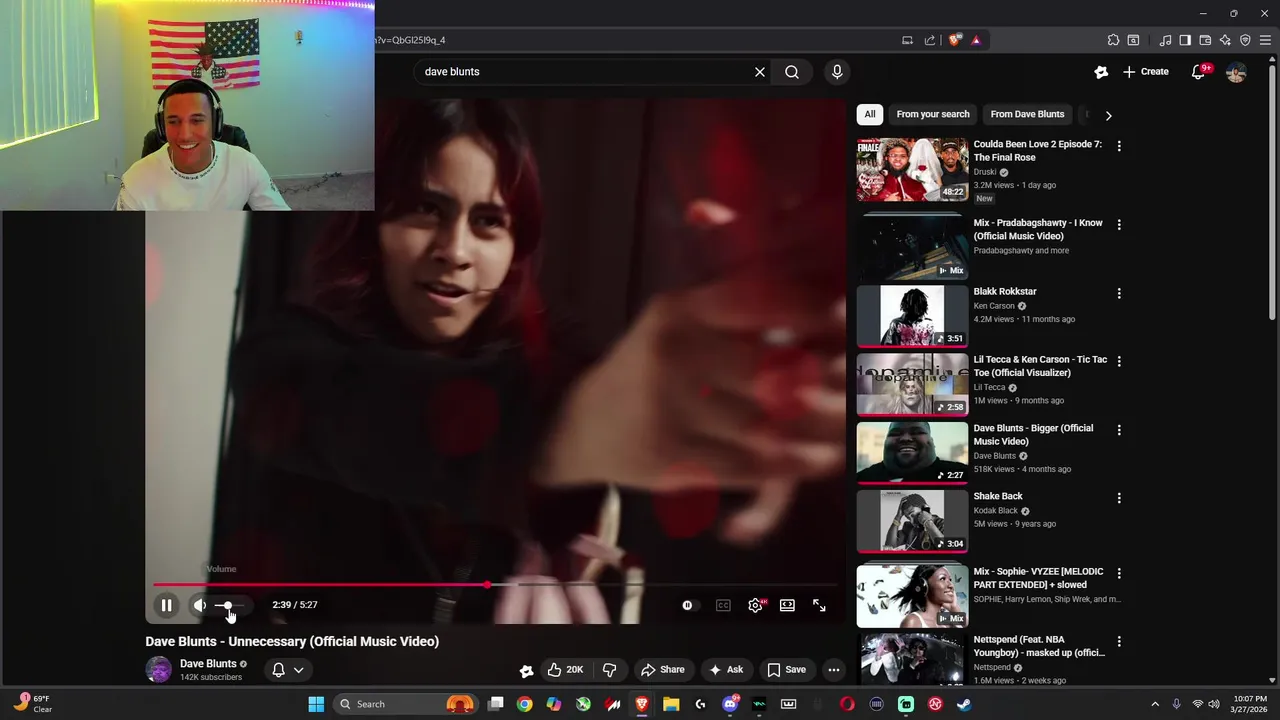Open options for Pradabagshawty mix
The image size is (1280, 720).
[1119, 225]
